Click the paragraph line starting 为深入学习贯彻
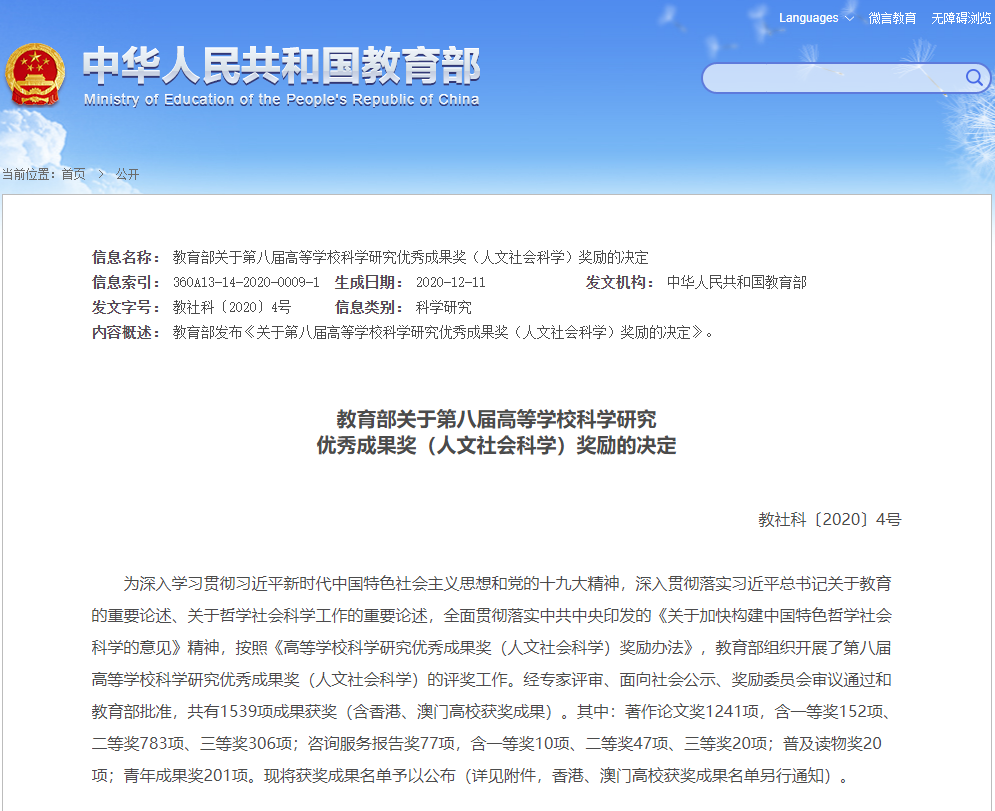The height and width of the screenshot is (811, 995). point(507,583)
